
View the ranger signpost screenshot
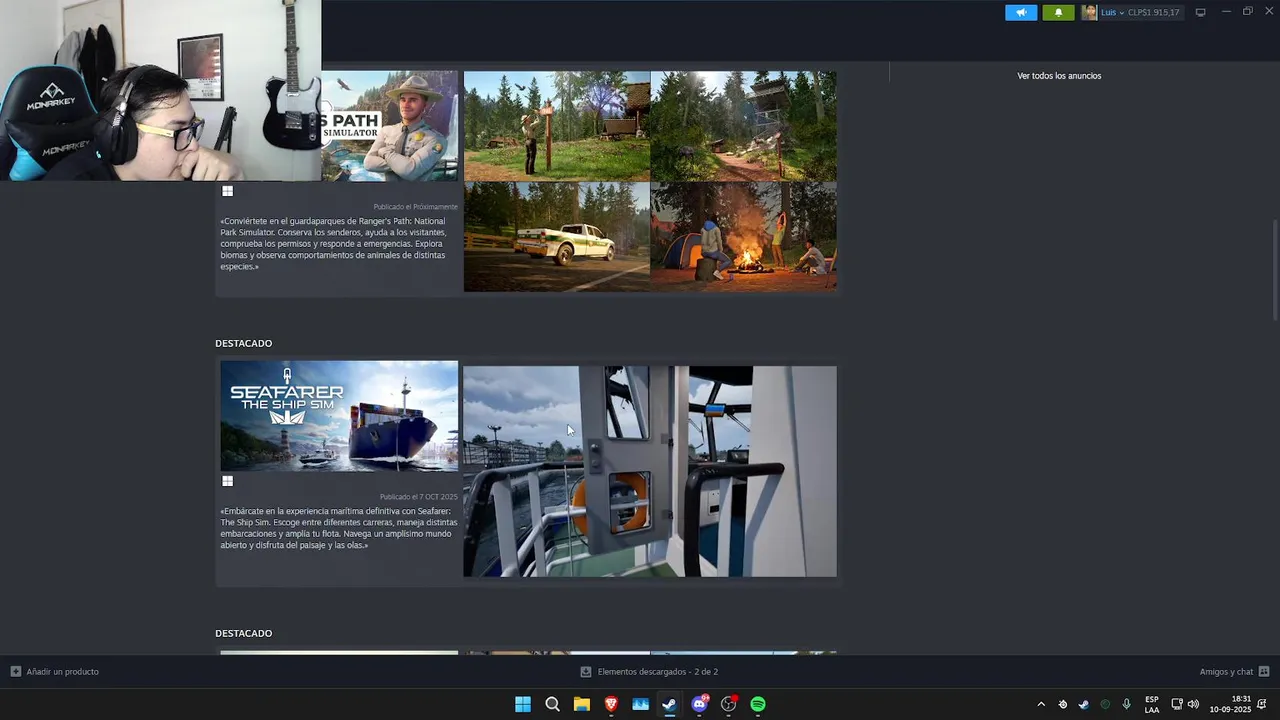556,125
